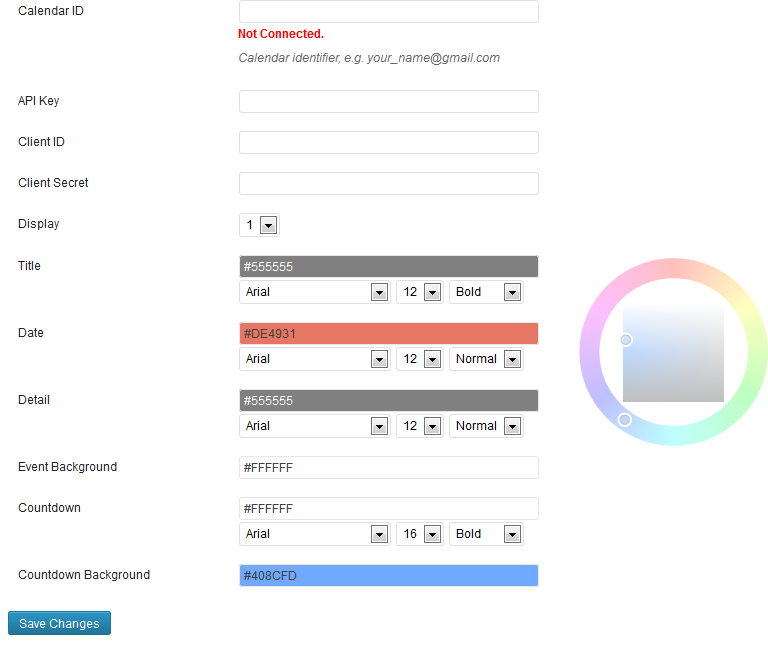The image size is (768, 647).
Task: Click the Client Secret label
Action: (x=53, y=183)
